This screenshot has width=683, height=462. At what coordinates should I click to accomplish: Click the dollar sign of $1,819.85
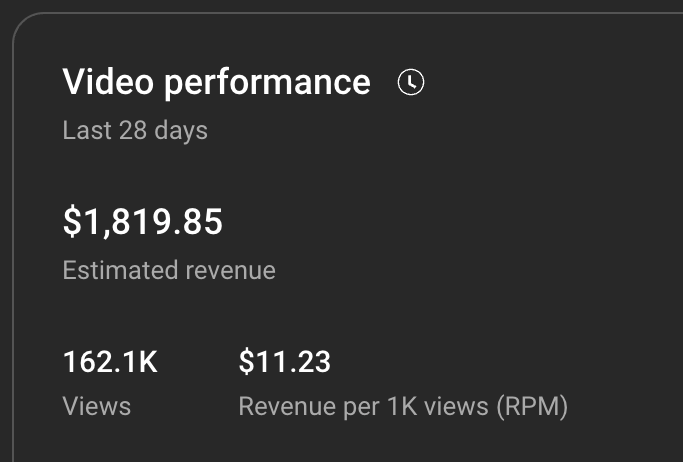coord(72,222)
